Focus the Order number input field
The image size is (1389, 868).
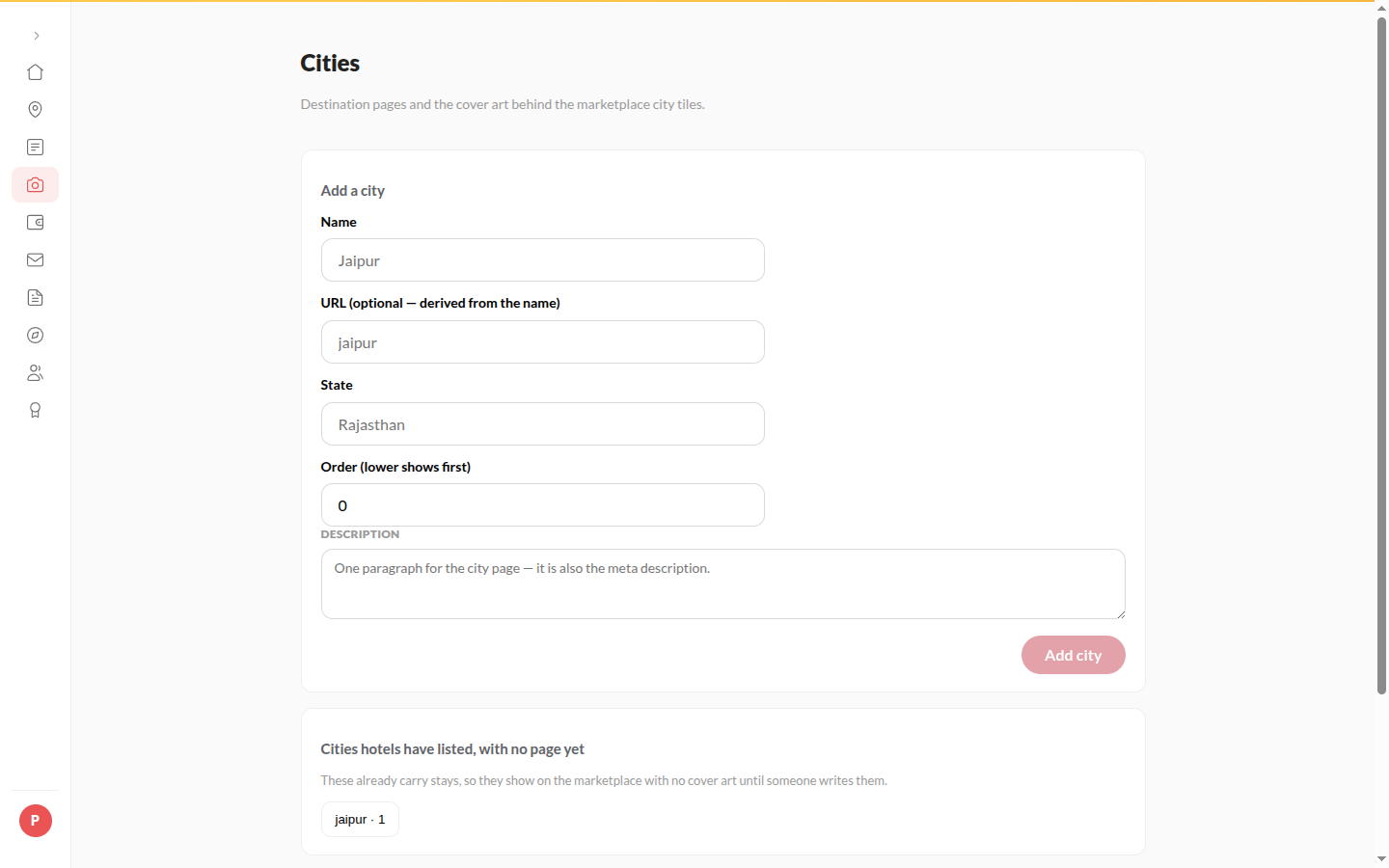pos(543,505)
